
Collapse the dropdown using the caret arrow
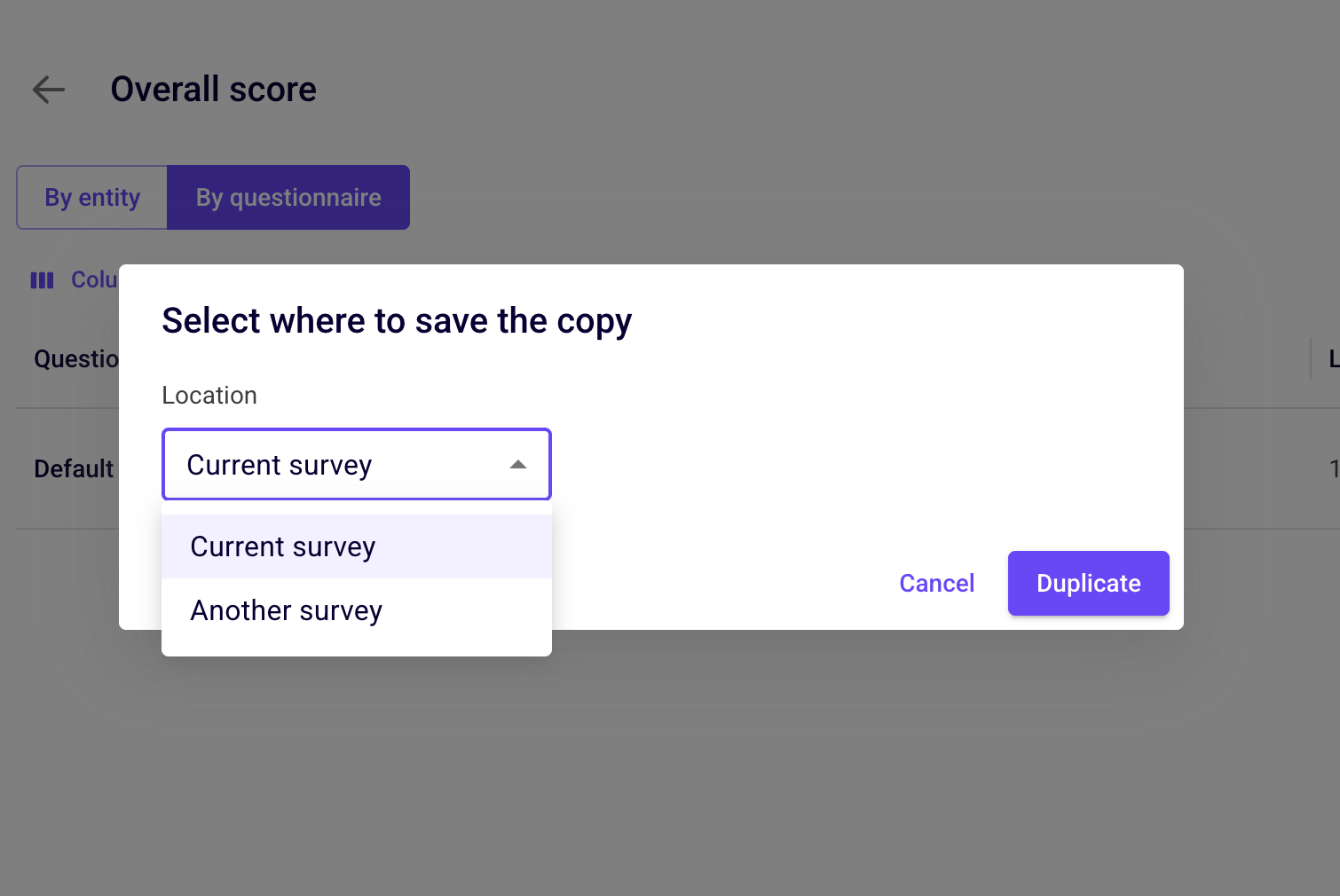coord(518,465)
